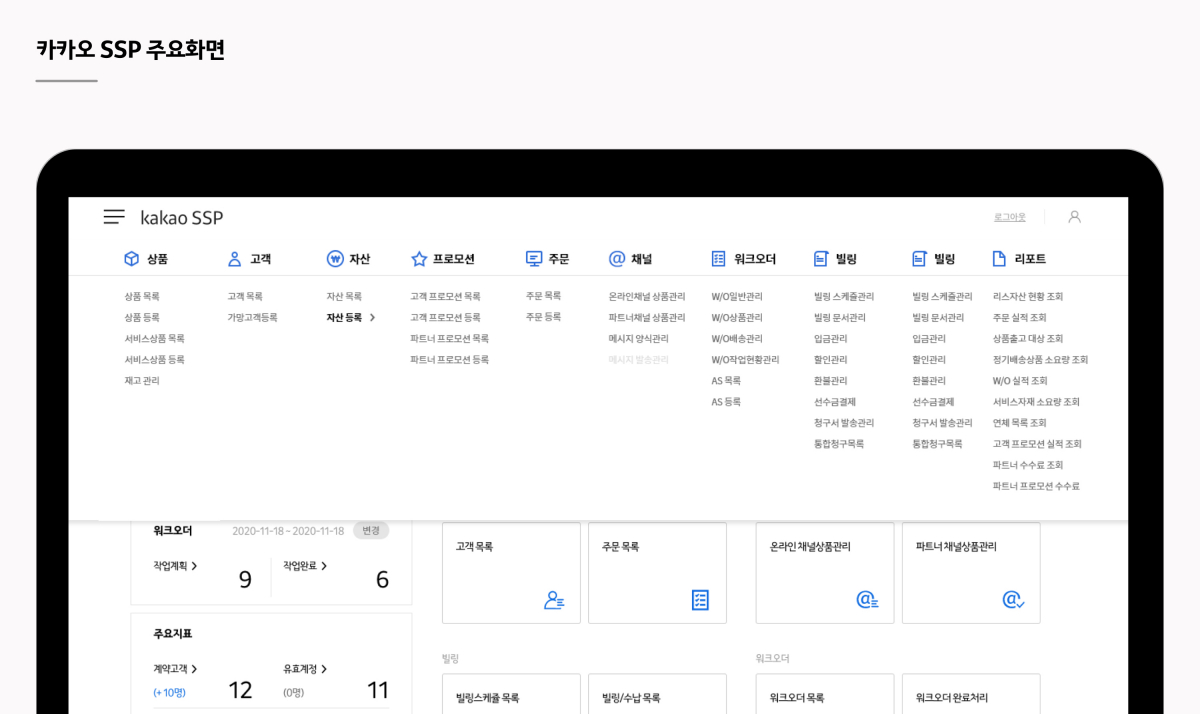Screen dimensions: 1200x714
Task: Expand 작업계획 details arrow
Action: tap(194, 566)
